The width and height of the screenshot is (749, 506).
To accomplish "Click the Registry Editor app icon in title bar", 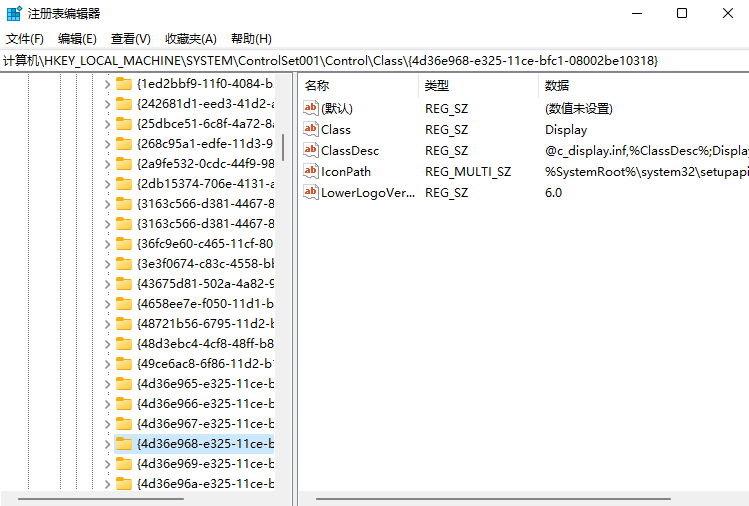I will pos(14,13).
